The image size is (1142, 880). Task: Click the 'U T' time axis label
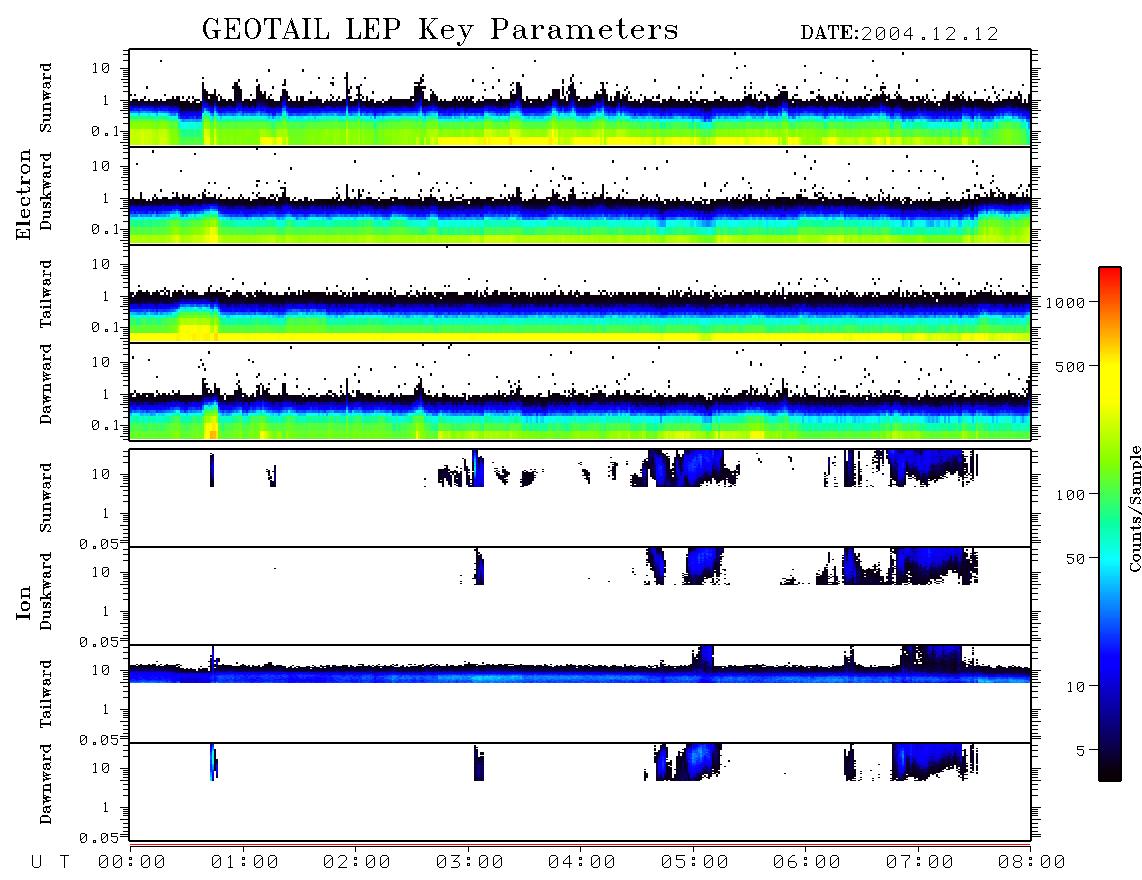pyautogui.click(x=50, y=863)
